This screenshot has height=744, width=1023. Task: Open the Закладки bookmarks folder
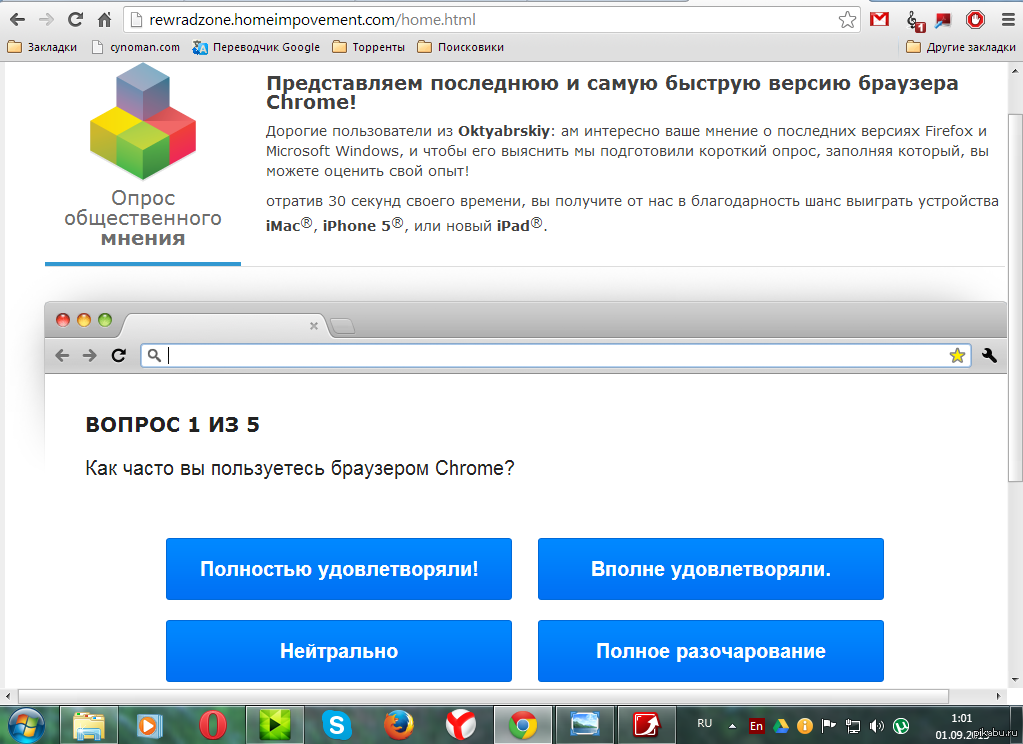pyautogui.click(x=42, y=47)
